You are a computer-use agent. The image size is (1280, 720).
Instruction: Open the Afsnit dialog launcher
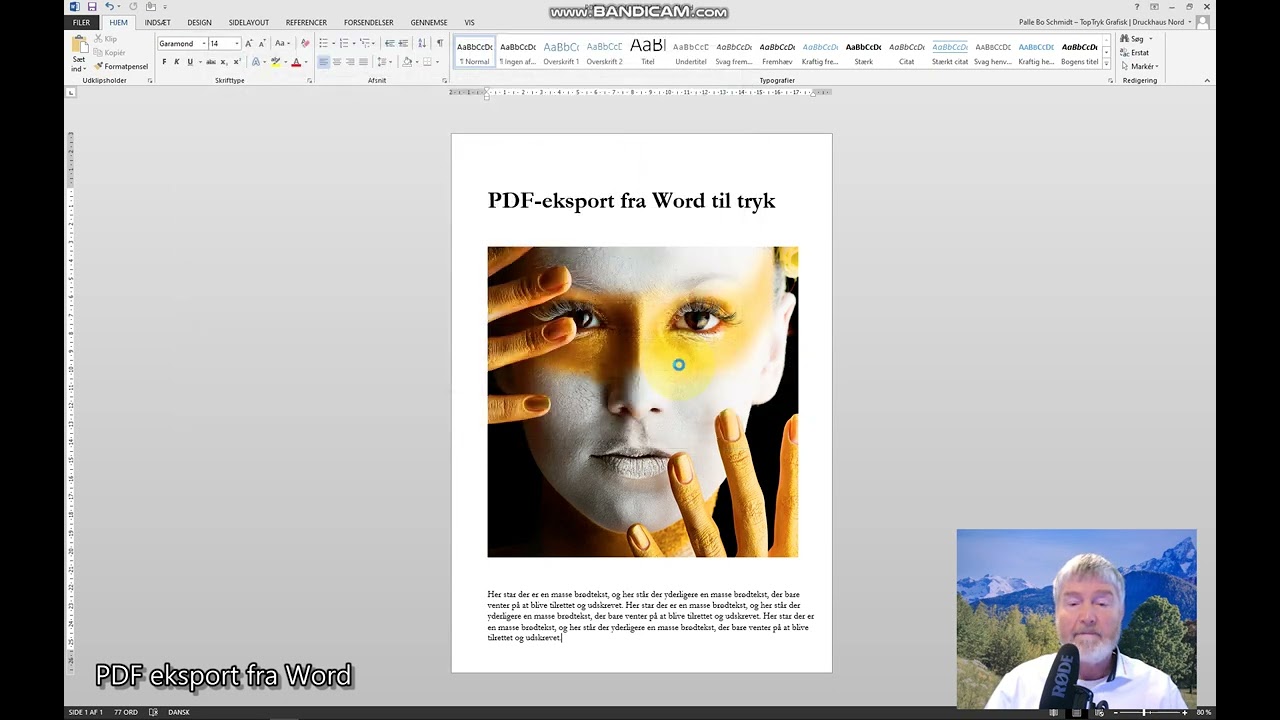pyautogui.click(x=444, y=81)
